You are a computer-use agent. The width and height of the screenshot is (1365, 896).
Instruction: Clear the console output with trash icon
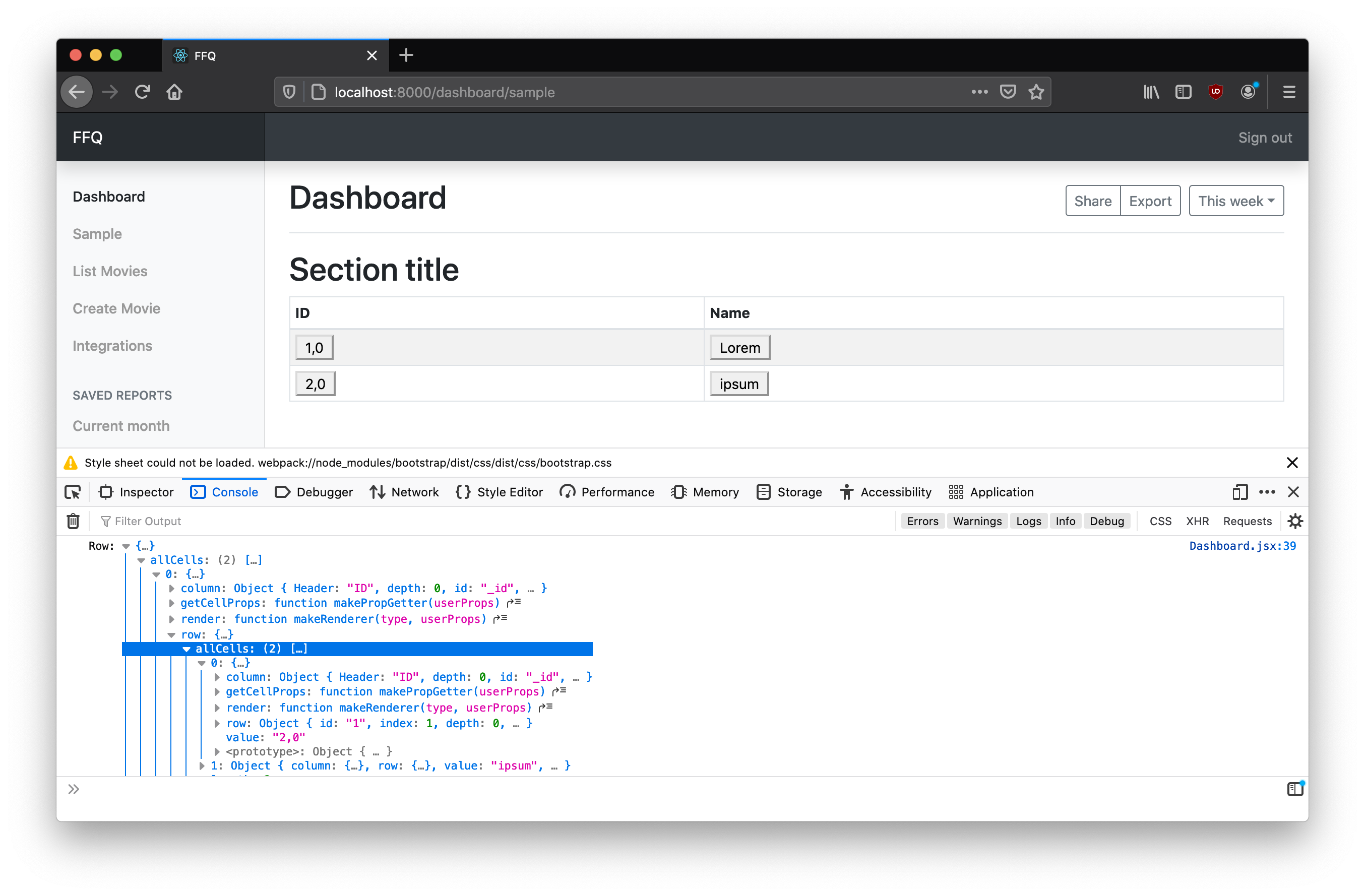[73, 521]
